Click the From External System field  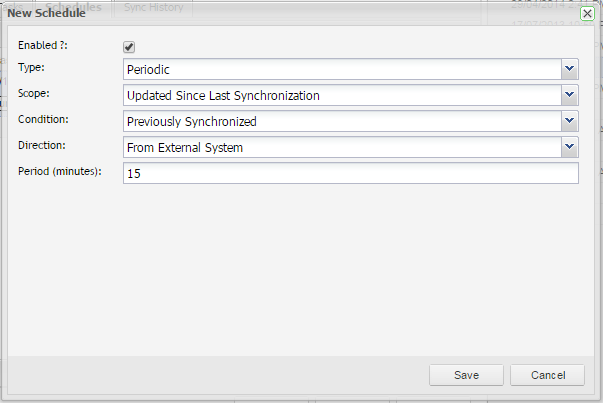click(x=341, y=147)
